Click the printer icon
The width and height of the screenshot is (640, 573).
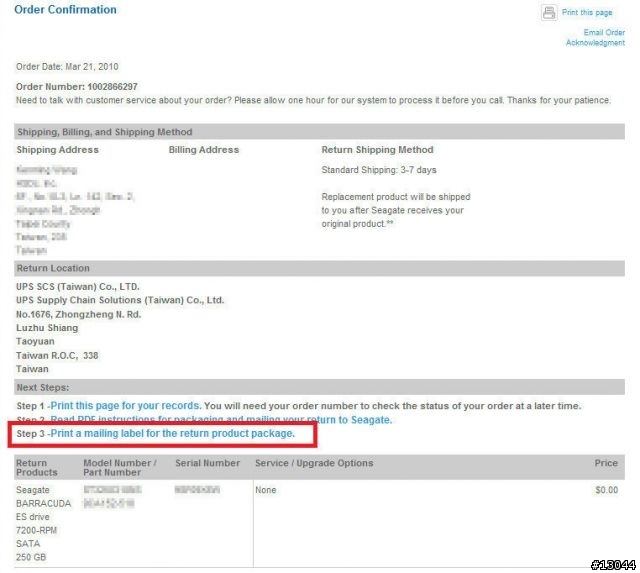coord(549,12)
